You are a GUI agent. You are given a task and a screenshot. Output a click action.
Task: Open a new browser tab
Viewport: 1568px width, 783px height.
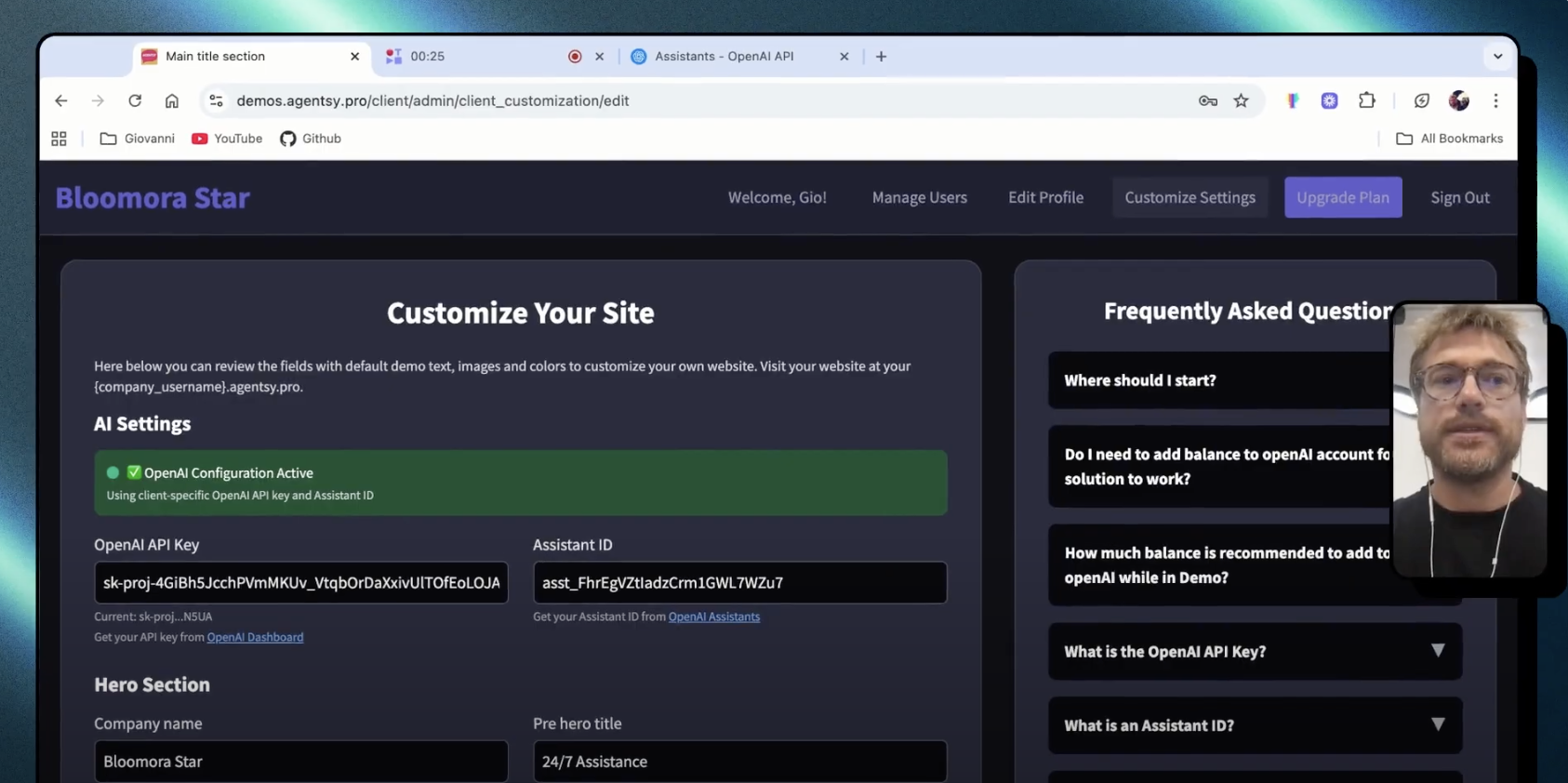(881, 57)
